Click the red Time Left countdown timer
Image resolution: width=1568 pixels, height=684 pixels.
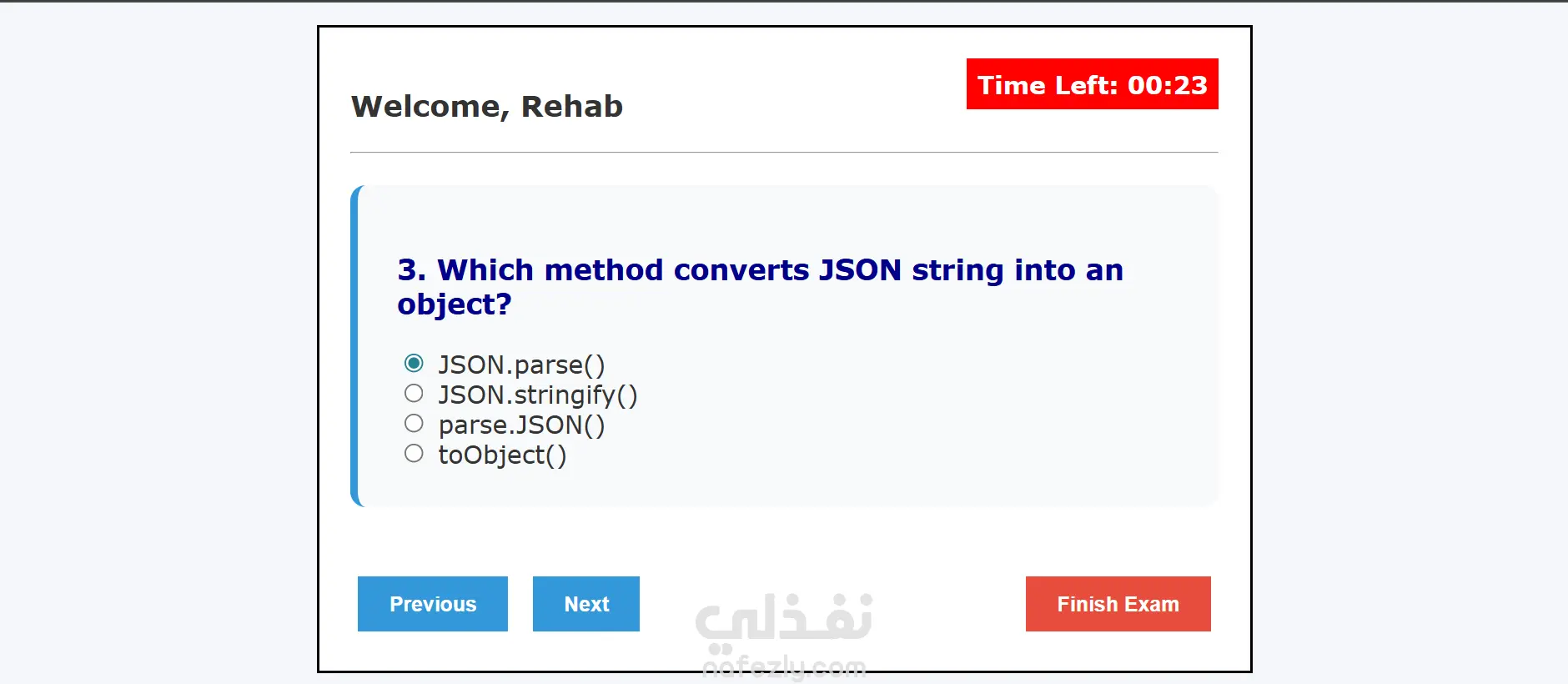pos(1092,84)
